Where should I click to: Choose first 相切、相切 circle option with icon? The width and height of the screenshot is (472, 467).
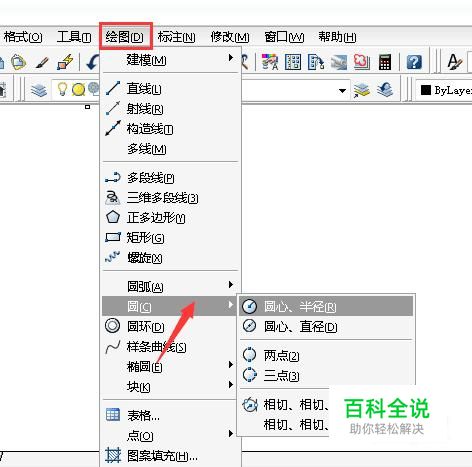coord(284,405)
